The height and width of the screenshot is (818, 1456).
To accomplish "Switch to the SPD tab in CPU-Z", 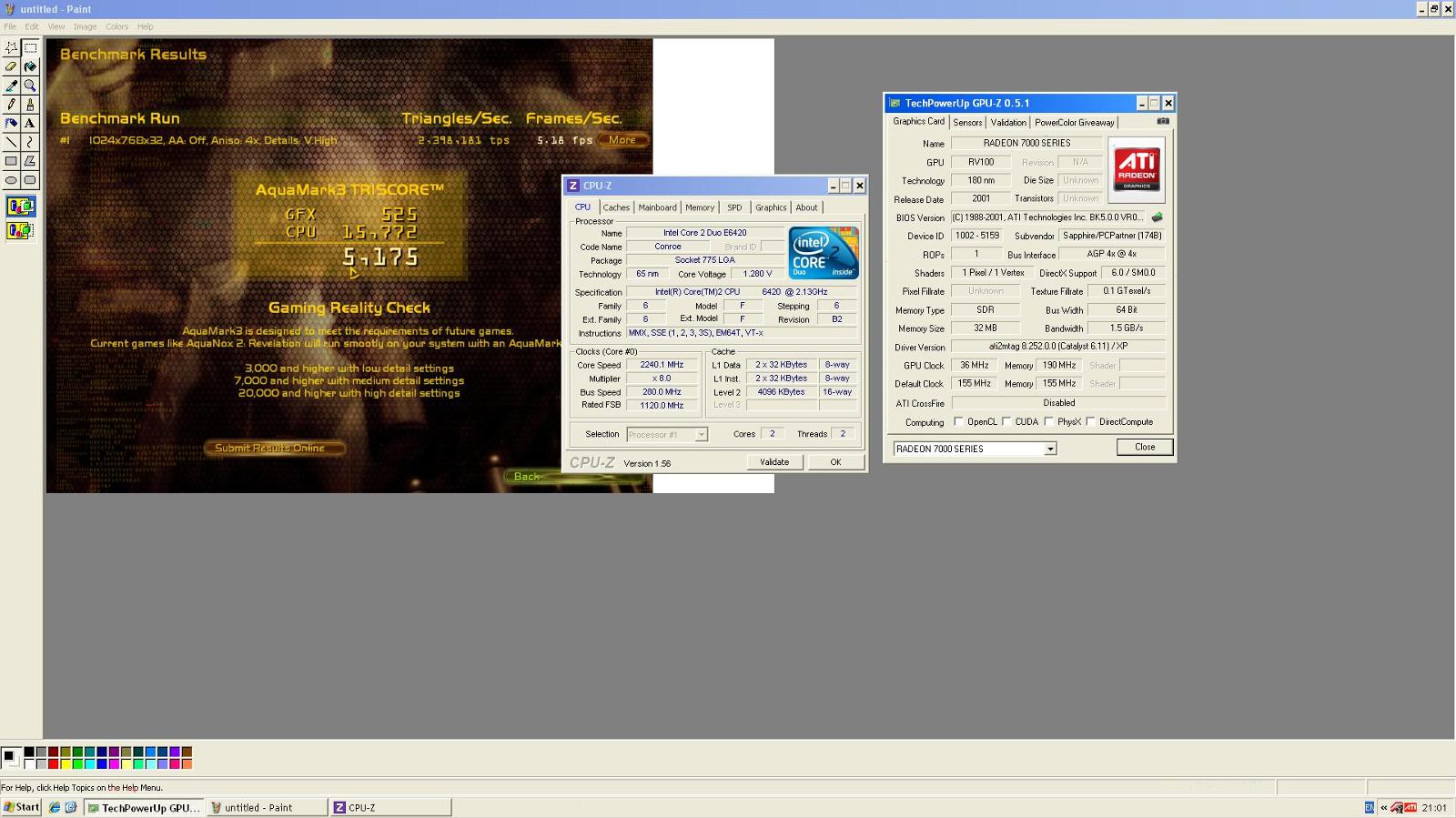I will tap(734, 207).
